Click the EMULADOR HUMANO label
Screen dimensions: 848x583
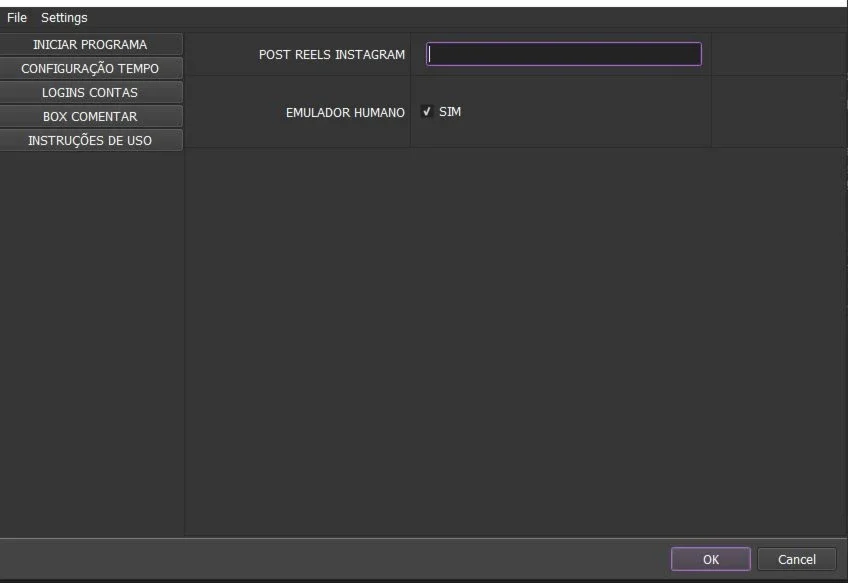click(x=345, y=112)
